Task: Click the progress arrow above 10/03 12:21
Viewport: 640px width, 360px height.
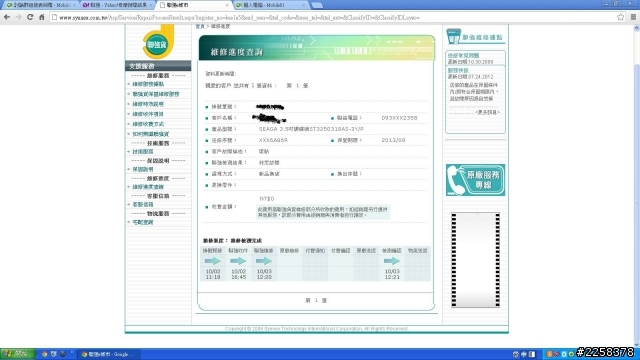Action: point(391,261)
